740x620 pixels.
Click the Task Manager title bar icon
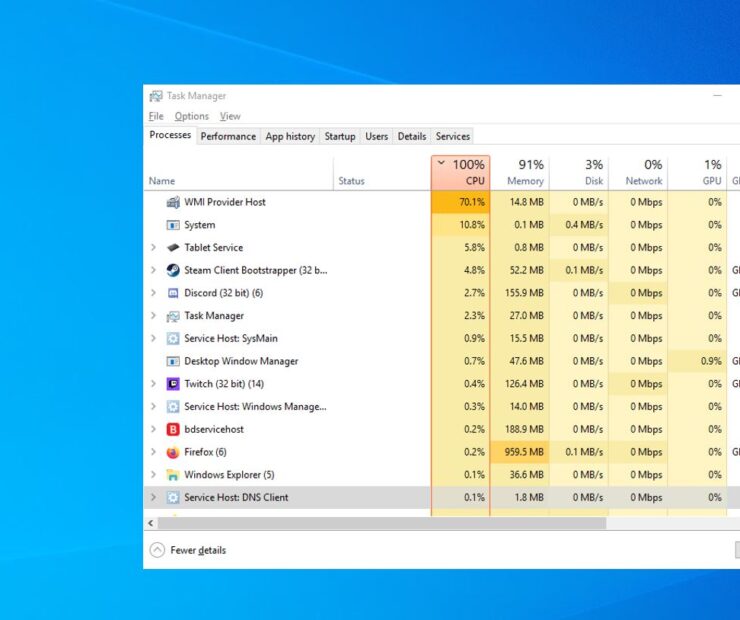[x=156, y=96]
